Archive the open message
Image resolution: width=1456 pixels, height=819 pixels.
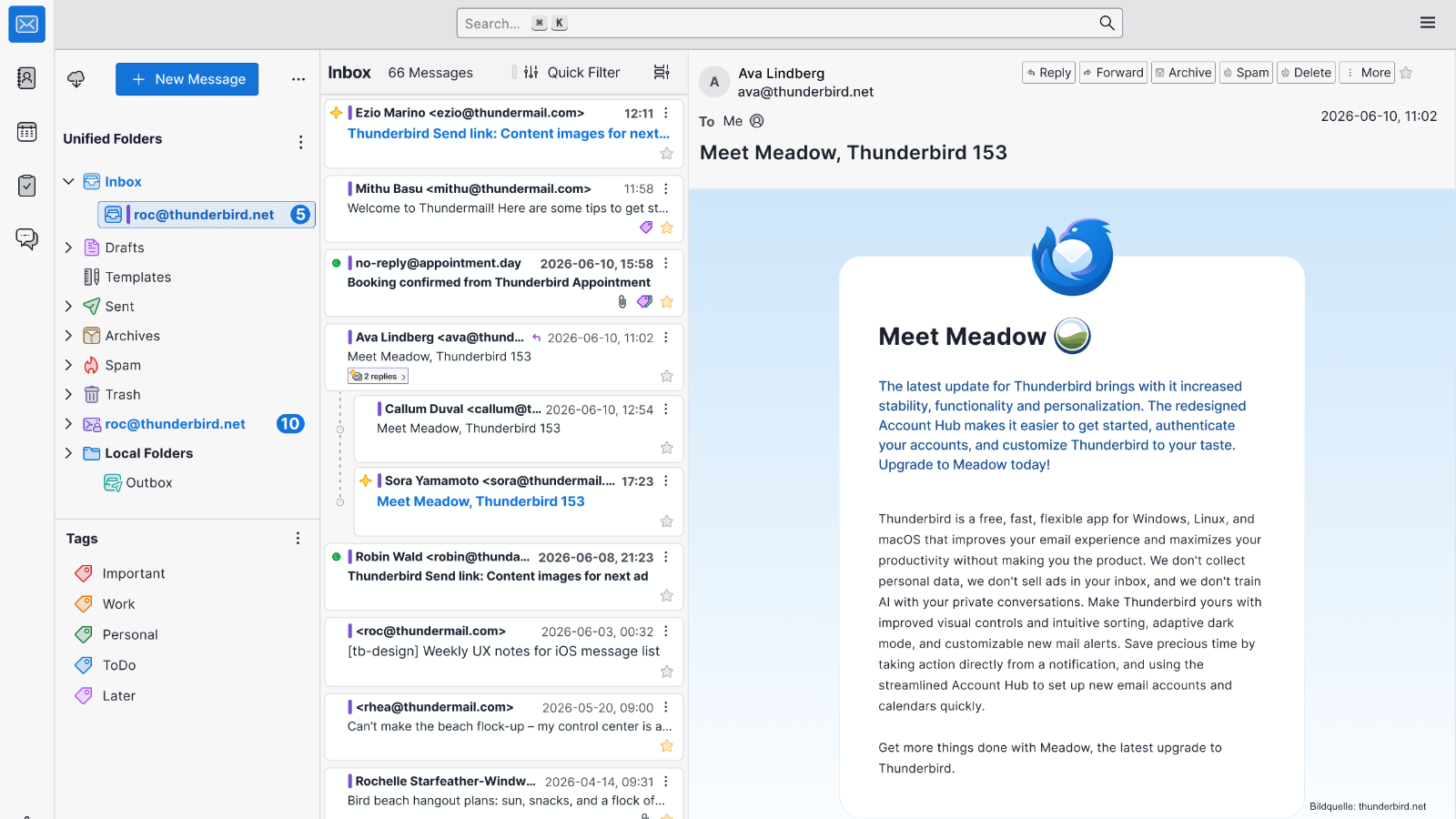tap(1184, 73)
